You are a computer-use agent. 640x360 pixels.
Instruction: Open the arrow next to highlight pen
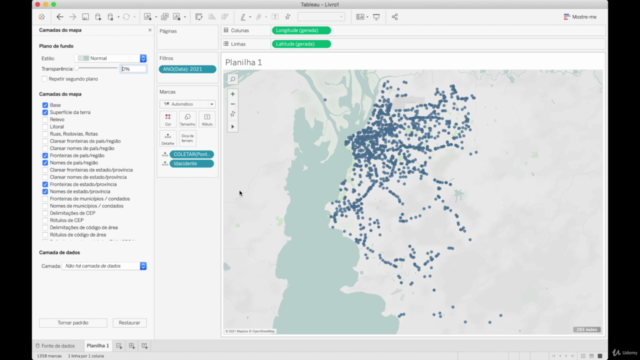coord(250,17)
